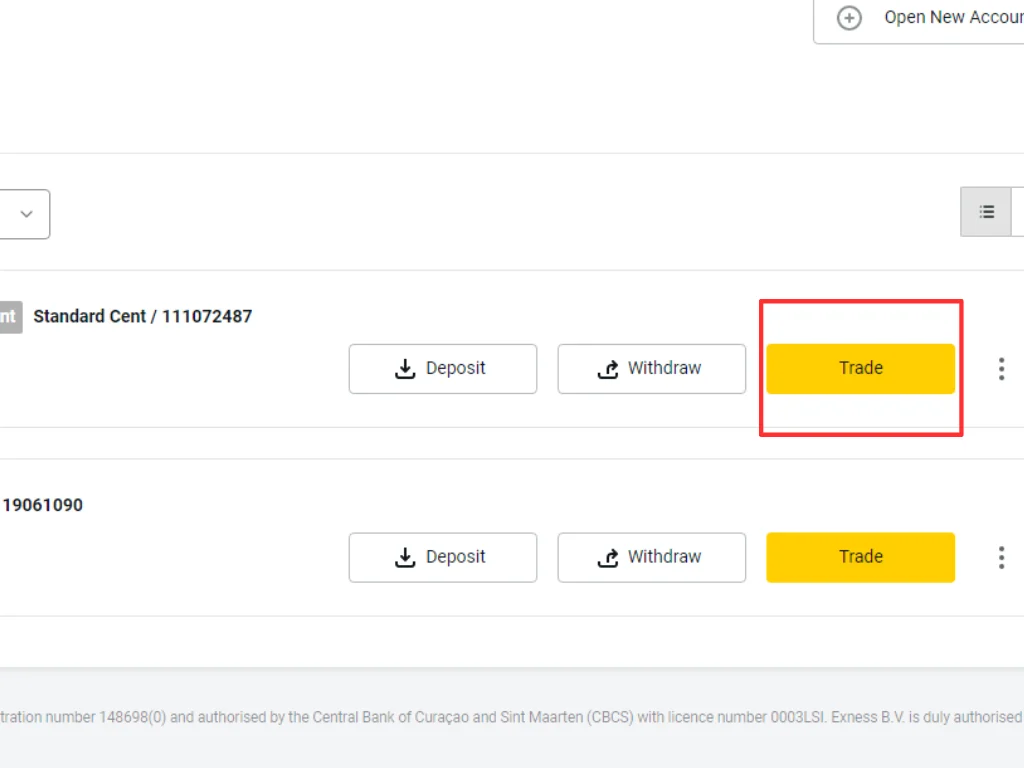Viewport: 1024px width, 768px height.
Task: Select the 19061090 account number text
Action: tap(42, 505)
